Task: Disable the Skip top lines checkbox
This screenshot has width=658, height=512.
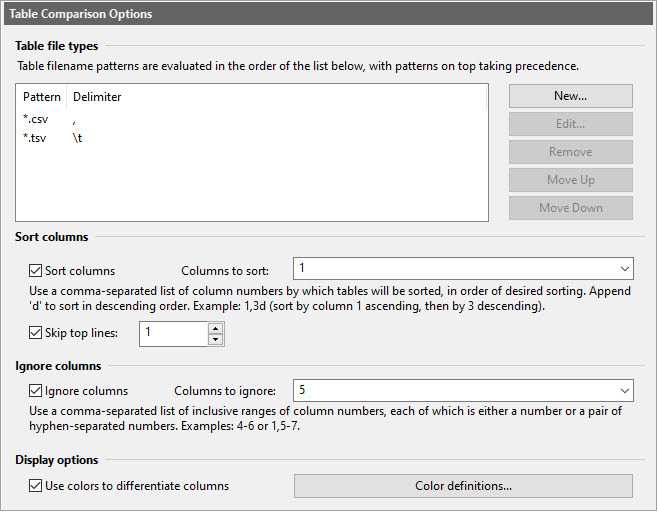Action: (37, 332)
